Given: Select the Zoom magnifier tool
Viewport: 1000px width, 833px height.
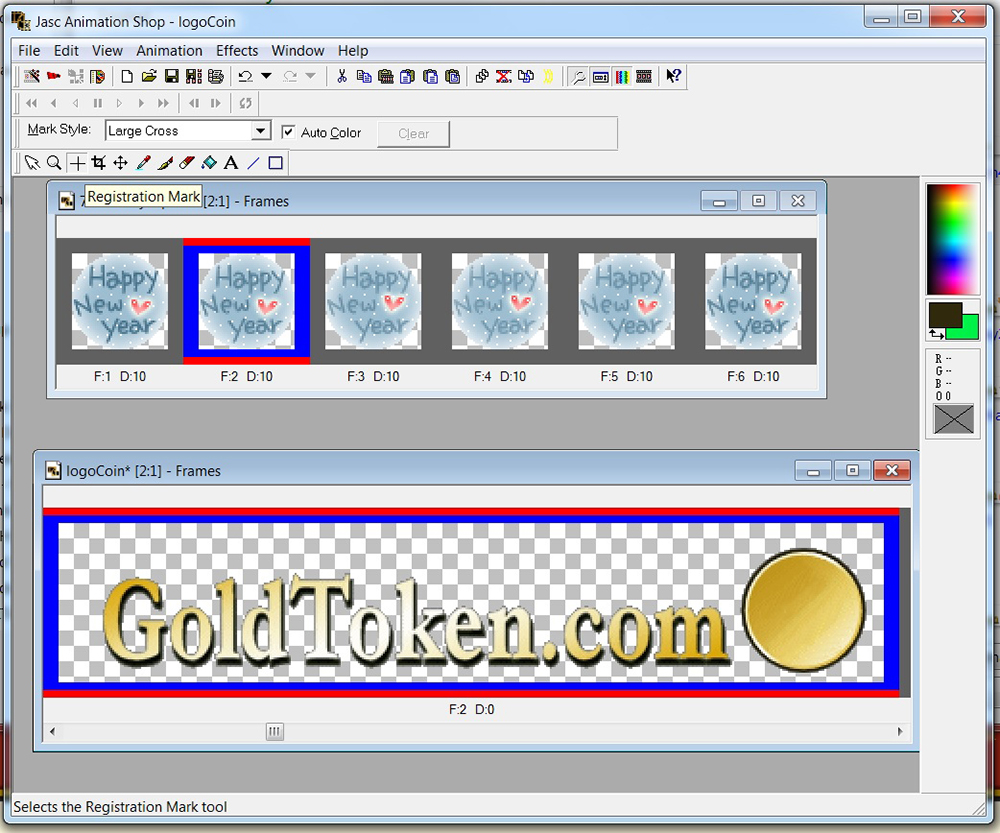Looking at the screenshot, I should pyautogui.click(x=54, y=163).
